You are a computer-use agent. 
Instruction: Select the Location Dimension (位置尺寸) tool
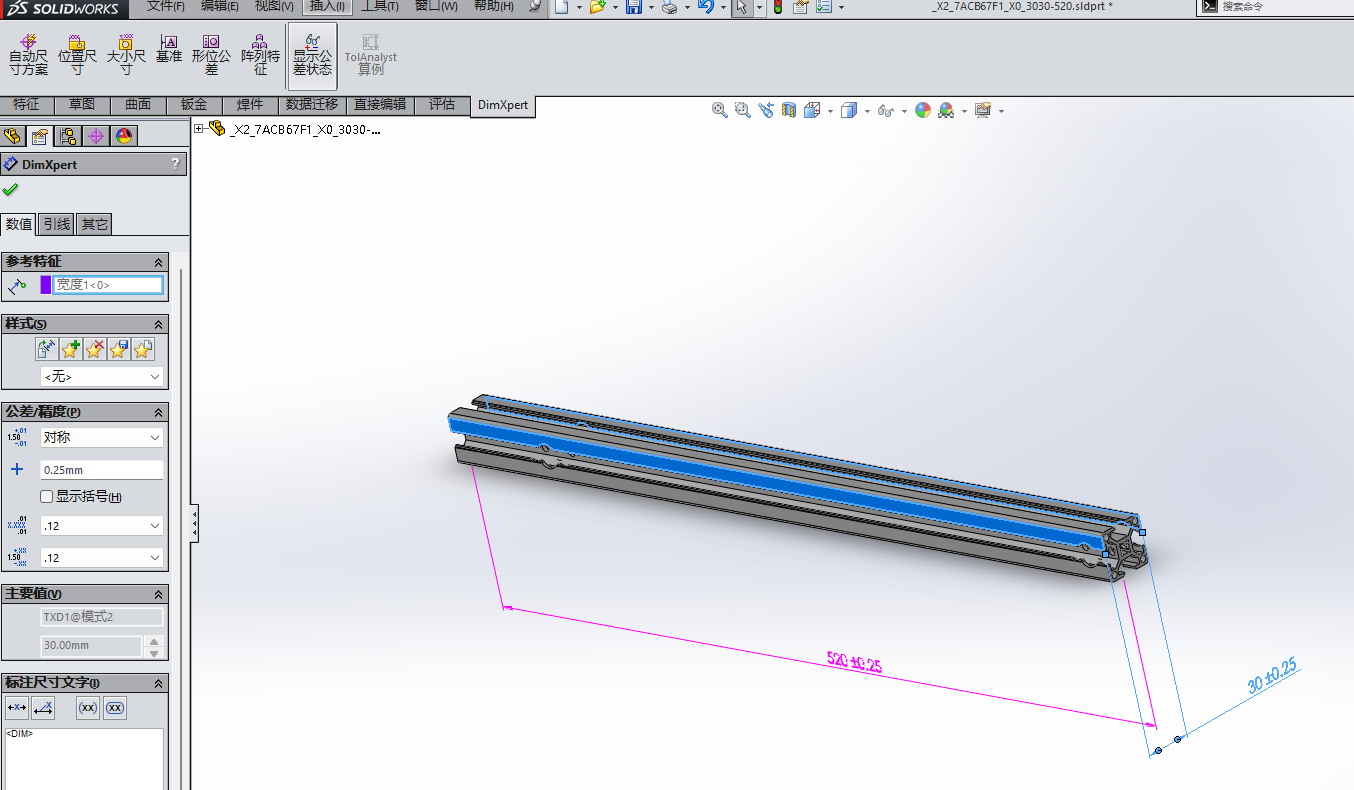pos(77,55)
